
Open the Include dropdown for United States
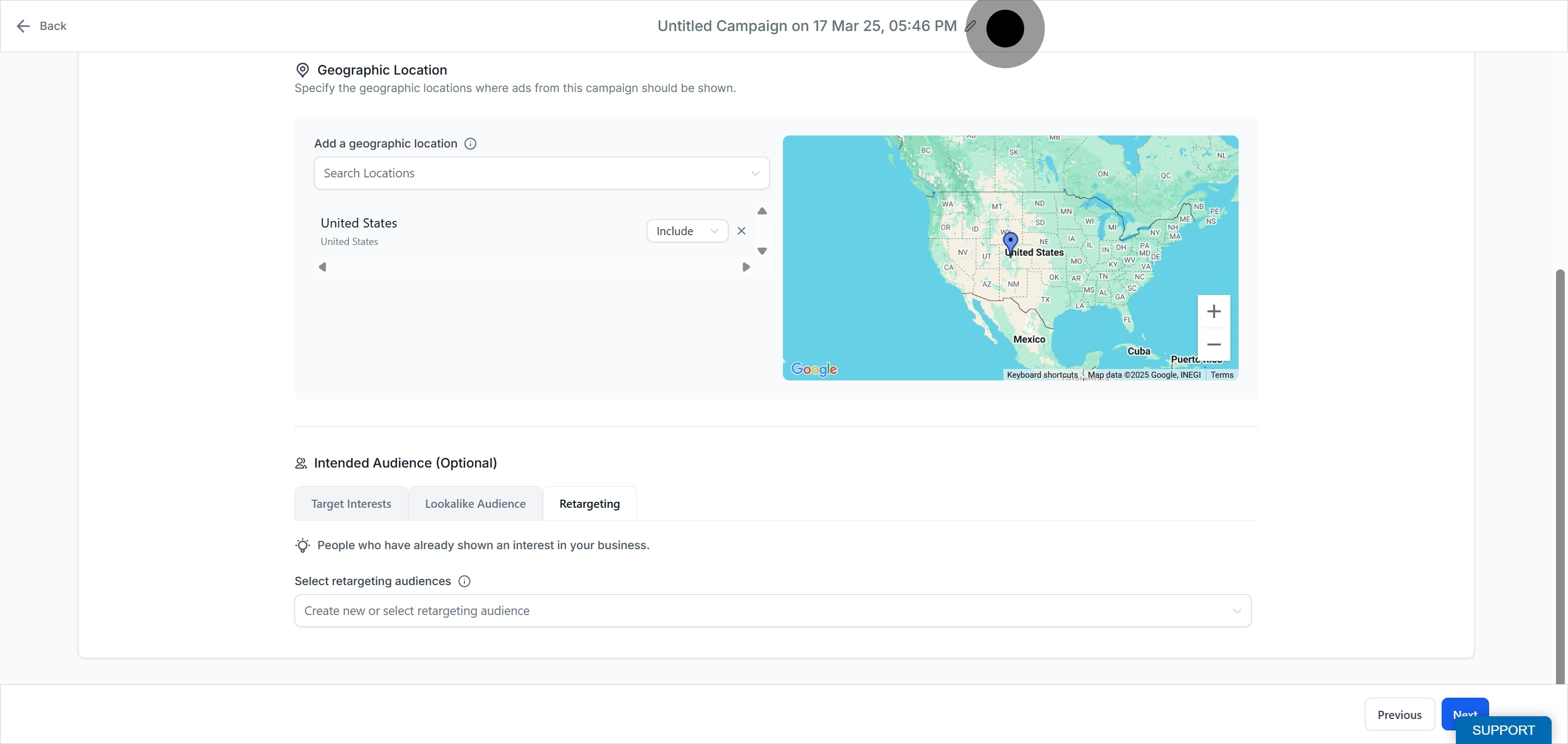687,231
